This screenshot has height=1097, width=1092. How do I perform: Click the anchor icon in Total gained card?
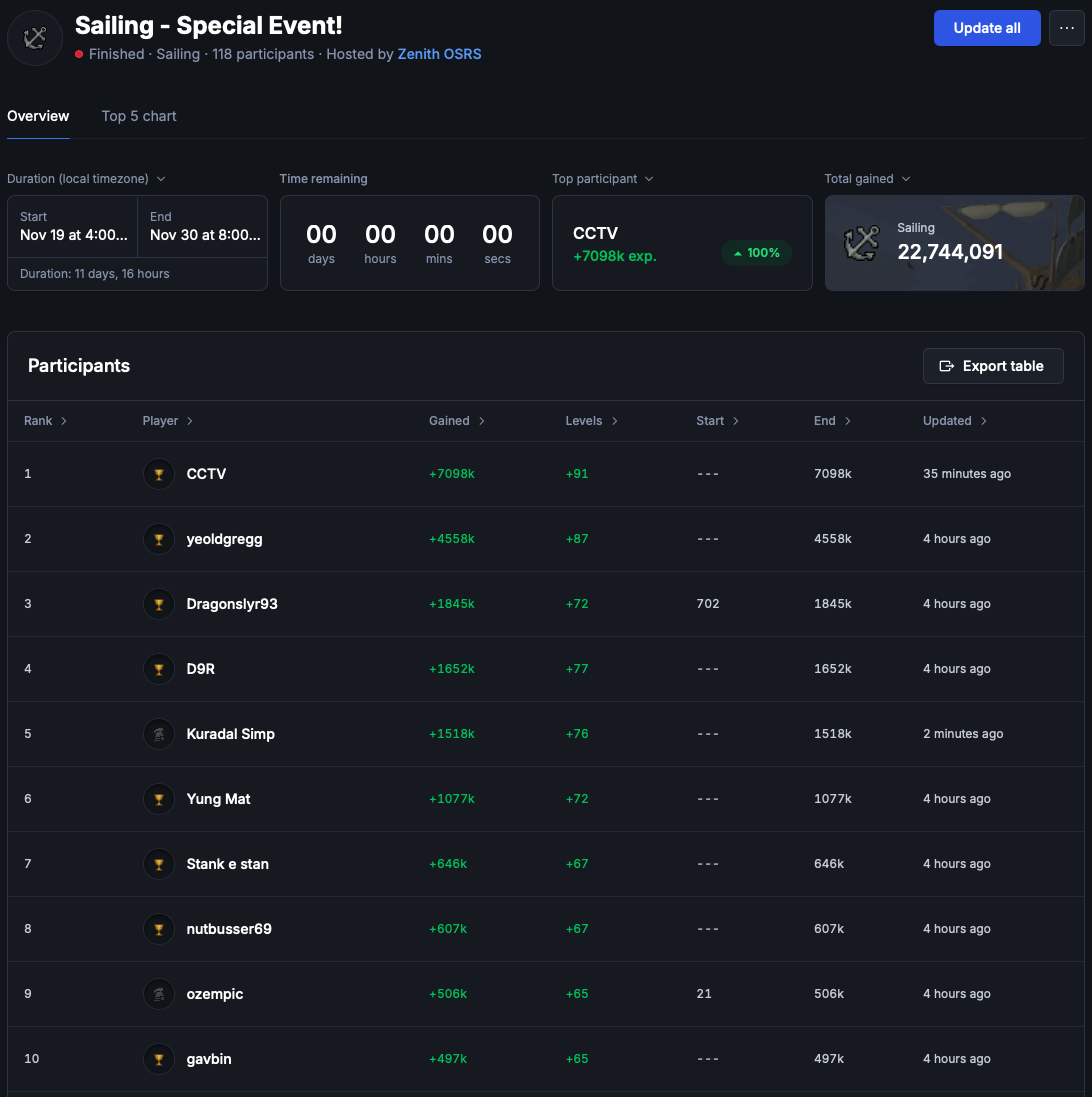(860, 243)
